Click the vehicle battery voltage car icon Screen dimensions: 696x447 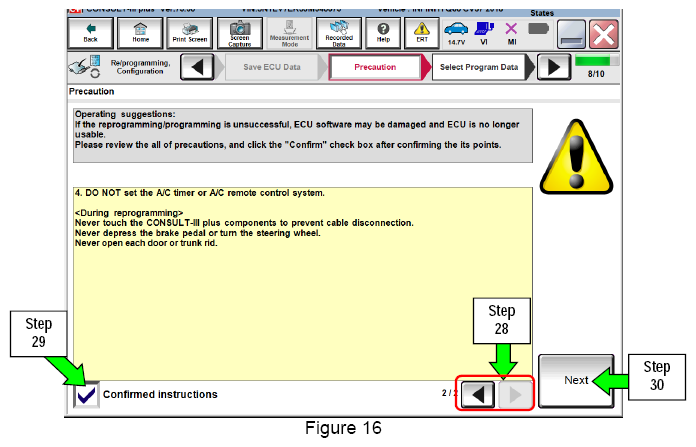[456, 33]
